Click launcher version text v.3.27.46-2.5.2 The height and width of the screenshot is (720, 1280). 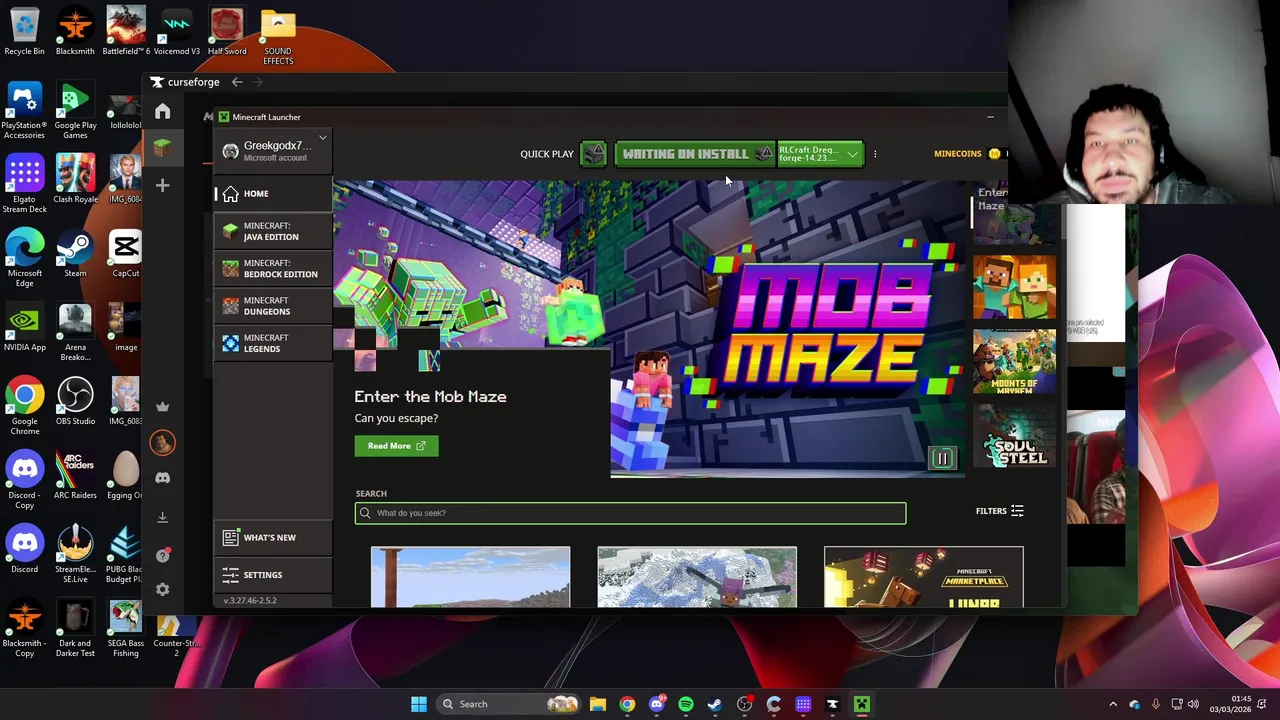(250, 601)
